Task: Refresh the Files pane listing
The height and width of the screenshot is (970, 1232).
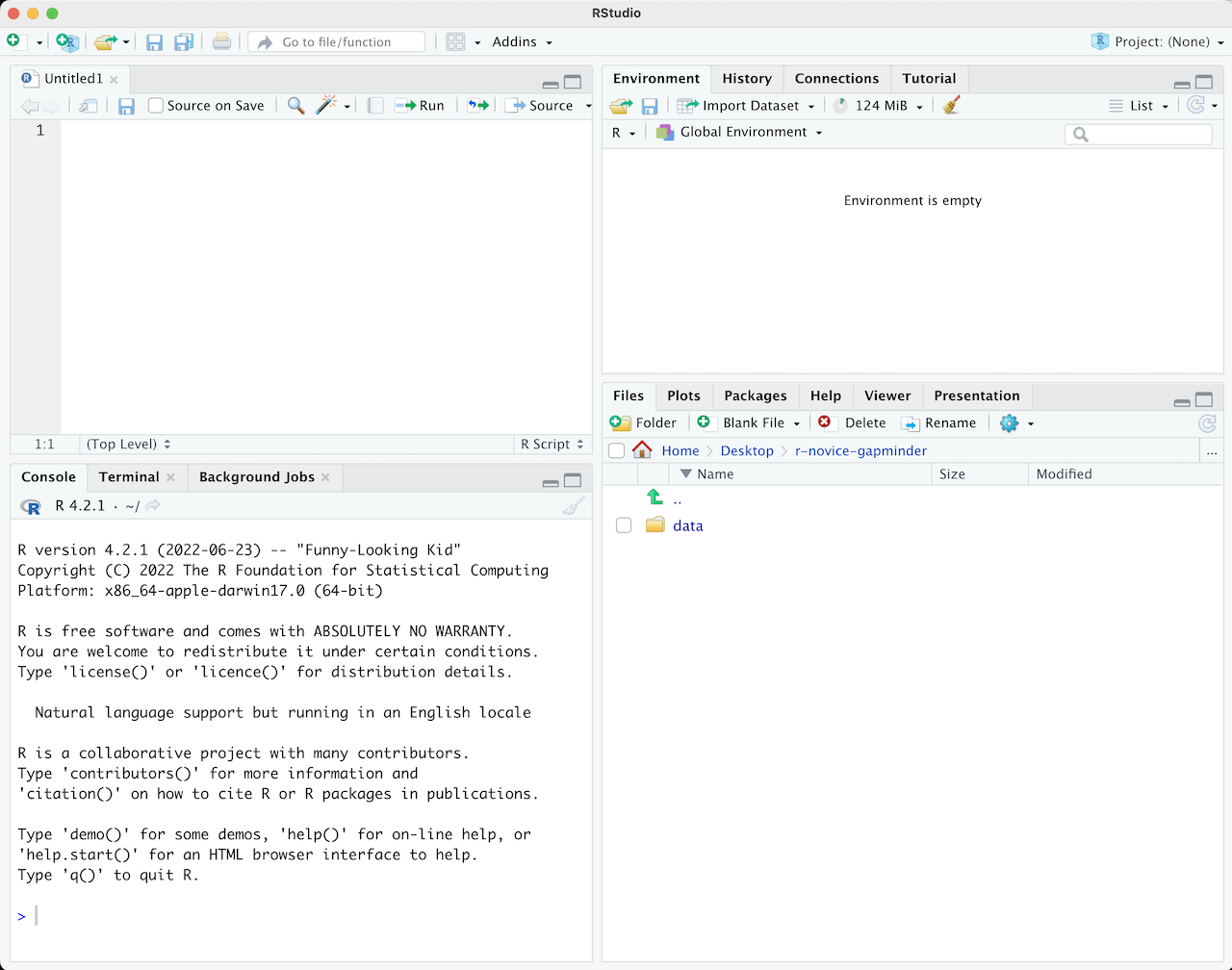Action: [x=1207, y=423]
